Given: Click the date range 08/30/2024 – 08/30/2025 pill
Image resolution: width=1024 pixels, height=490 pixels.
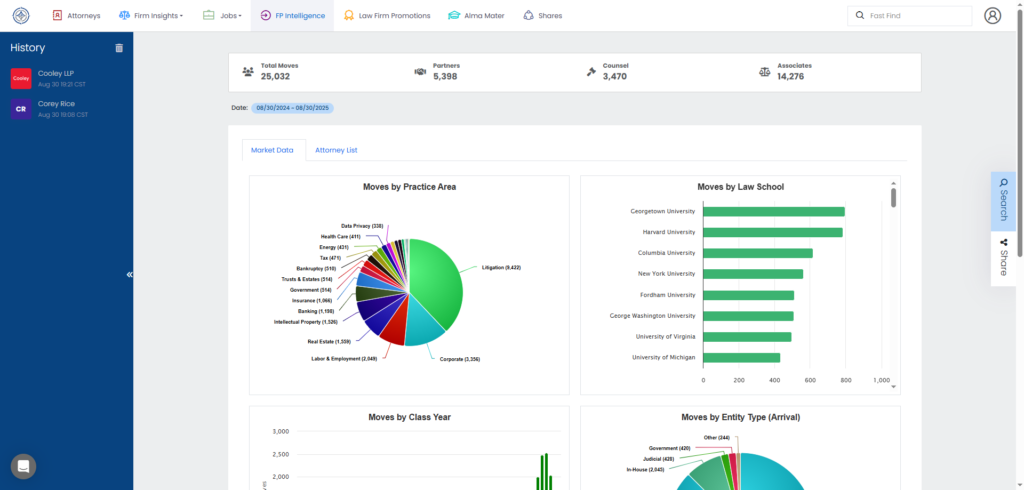Looking at the screenshot, I should pyautogui.click(x=292, y=107).
